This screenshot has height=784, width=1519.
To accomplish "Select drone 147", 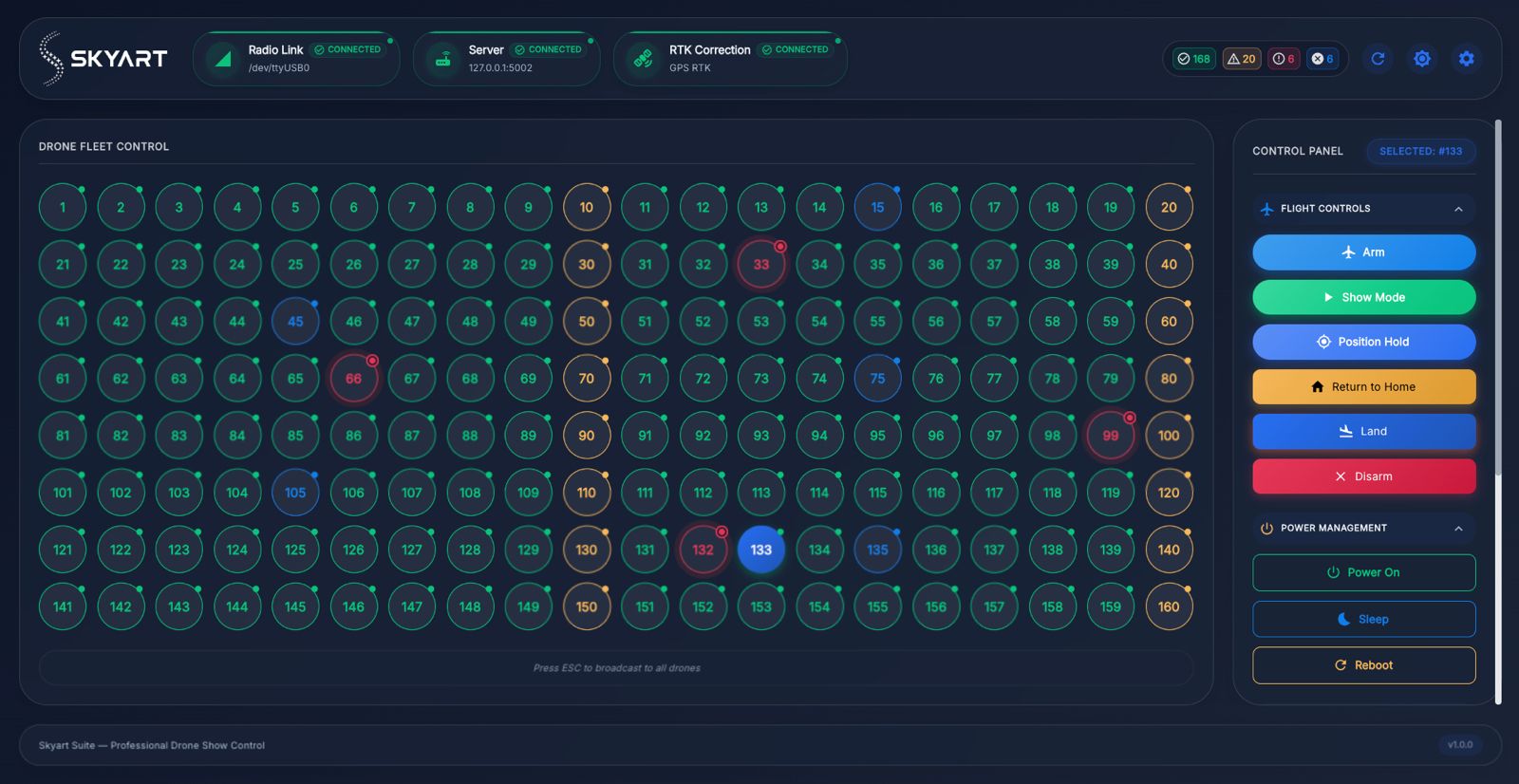I will tap(412, 606).
